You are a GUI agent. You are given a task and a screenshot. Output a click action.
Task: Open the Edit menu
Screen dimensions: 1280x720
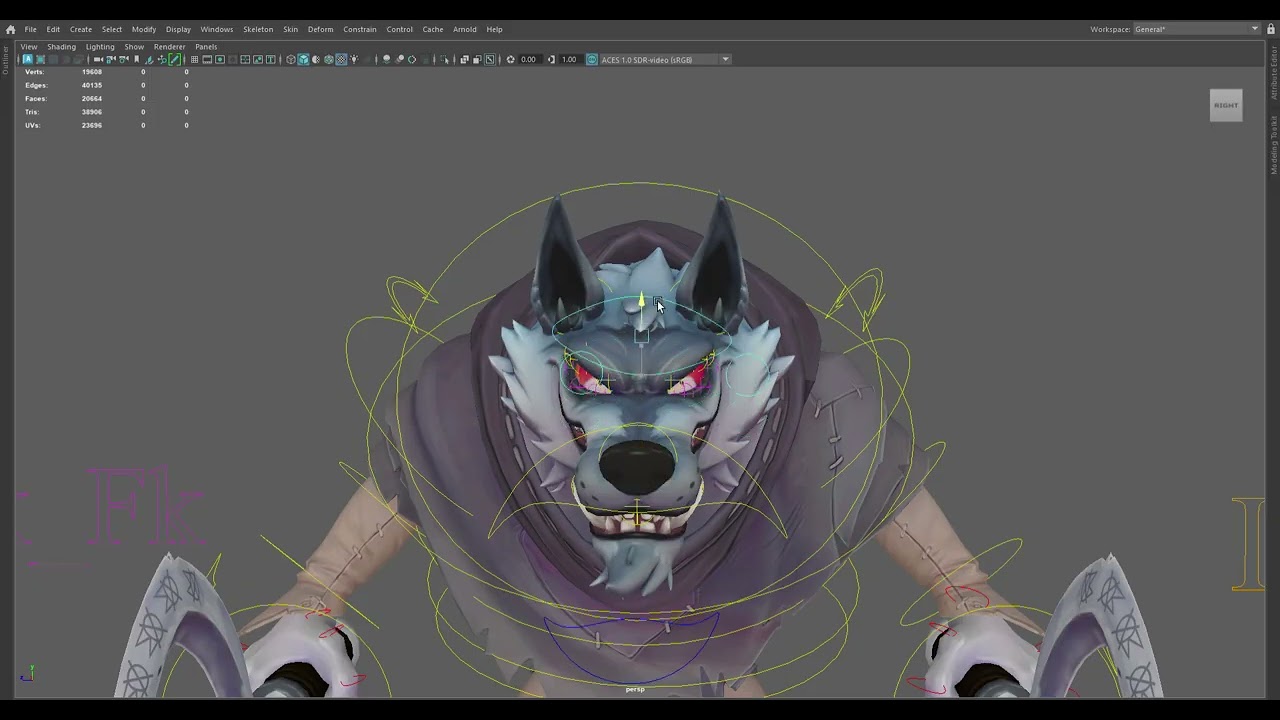click(x=53, y=29)
